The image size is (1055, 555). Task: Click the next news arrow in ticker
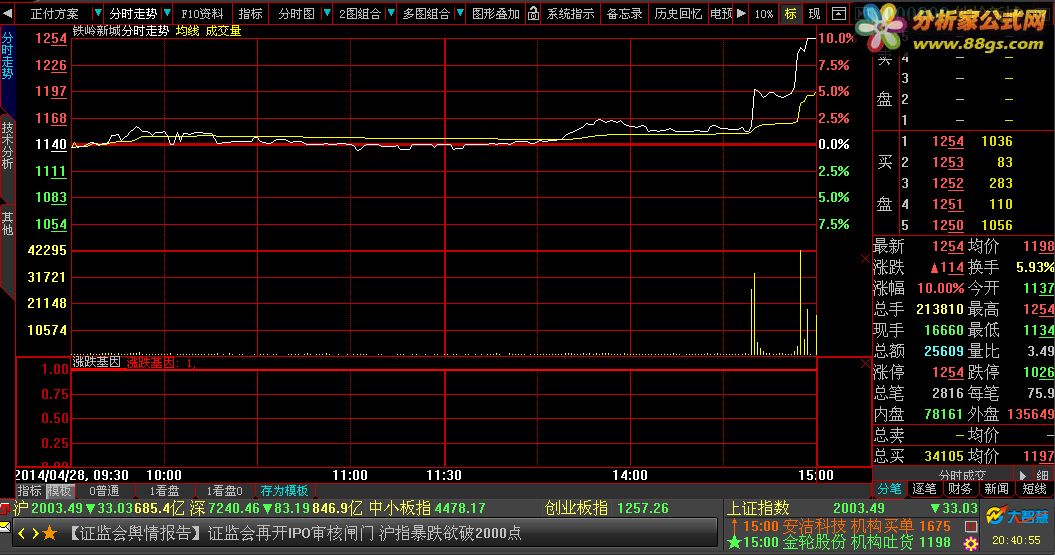coord(35,533)
